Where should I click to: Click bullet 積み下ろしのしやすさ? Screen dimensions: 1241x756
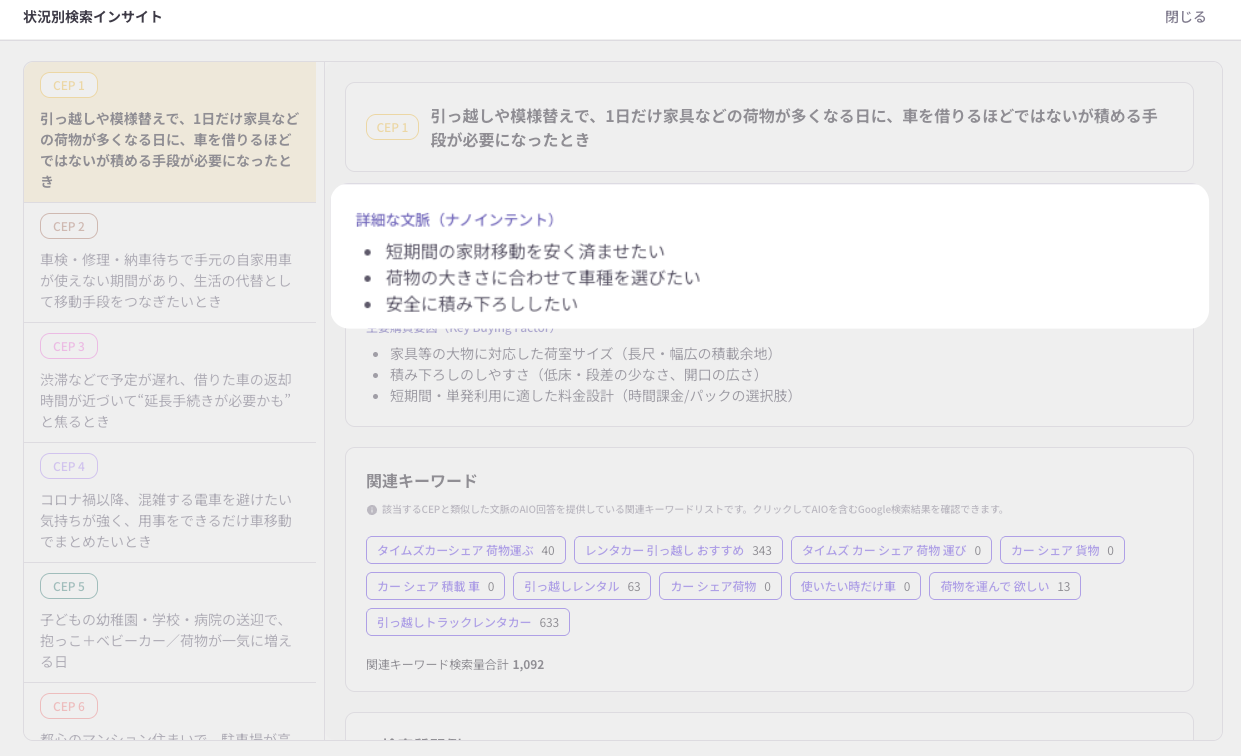(x=578, y=374)
